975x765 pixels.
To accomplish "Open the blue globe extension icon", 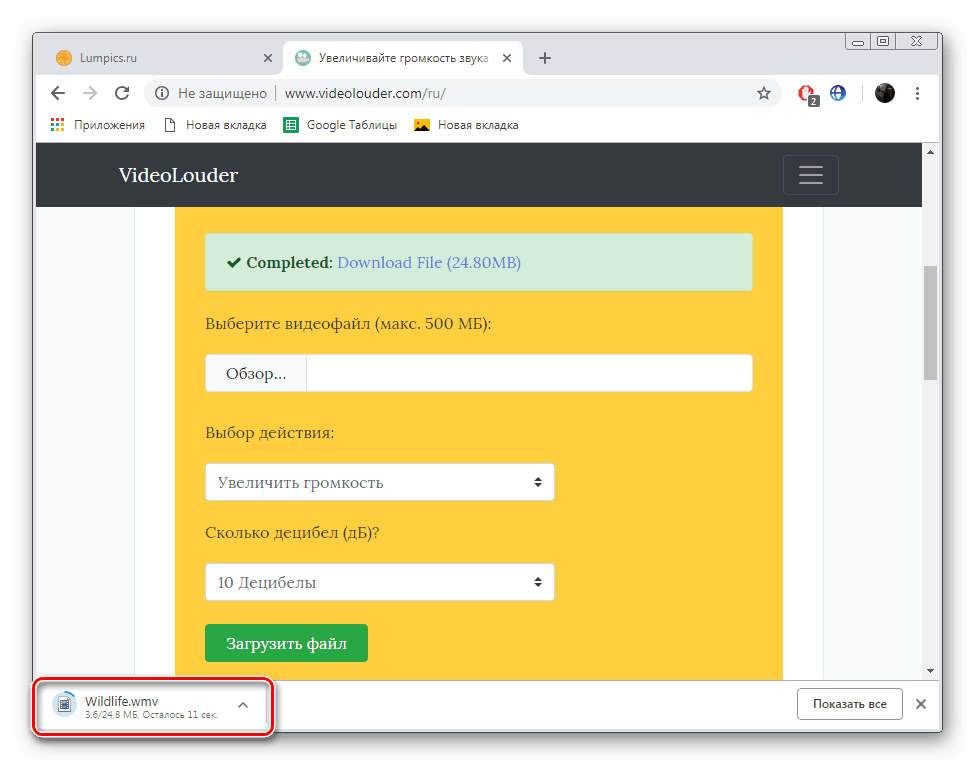I will [838, 93].
